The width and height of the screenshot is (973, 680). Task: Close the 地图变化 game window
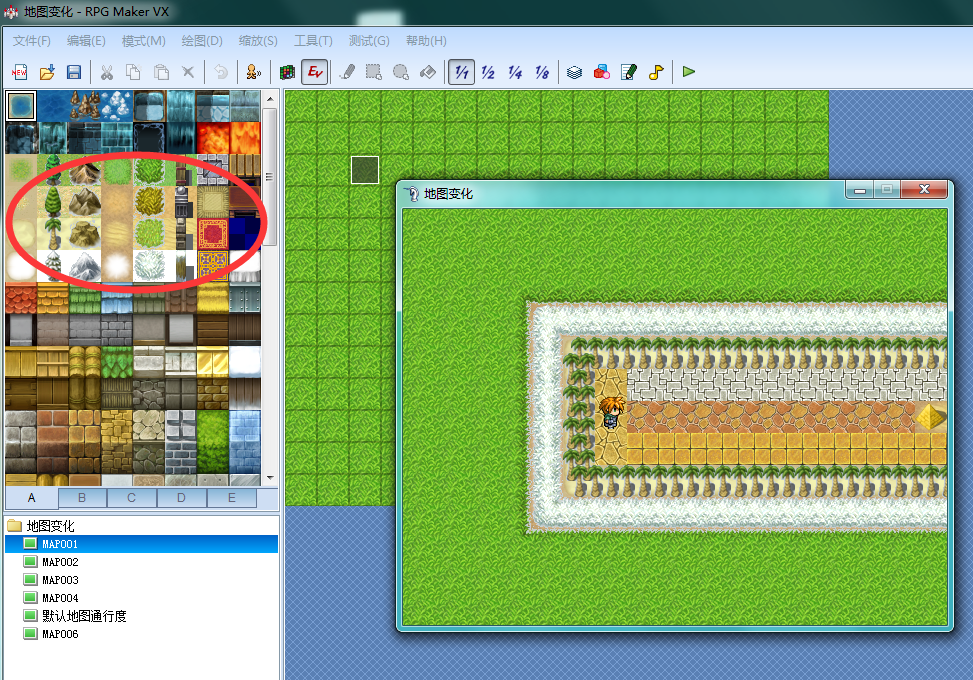pos(924,189)
